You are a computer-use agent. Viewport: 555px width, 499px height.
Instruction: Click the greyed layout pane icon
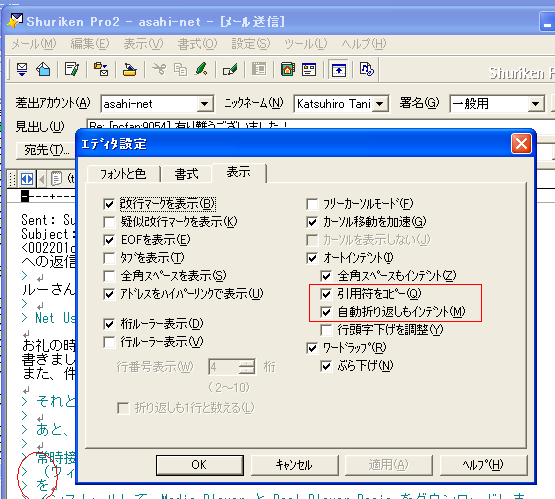point(259,69)
